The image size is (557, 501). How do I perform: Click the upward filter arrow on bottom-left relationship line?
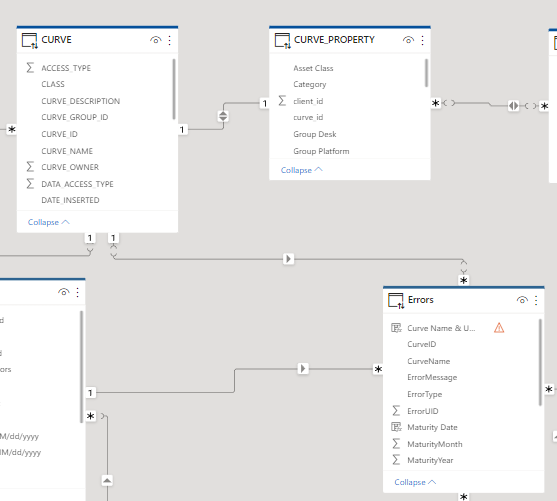click(107, 480)
